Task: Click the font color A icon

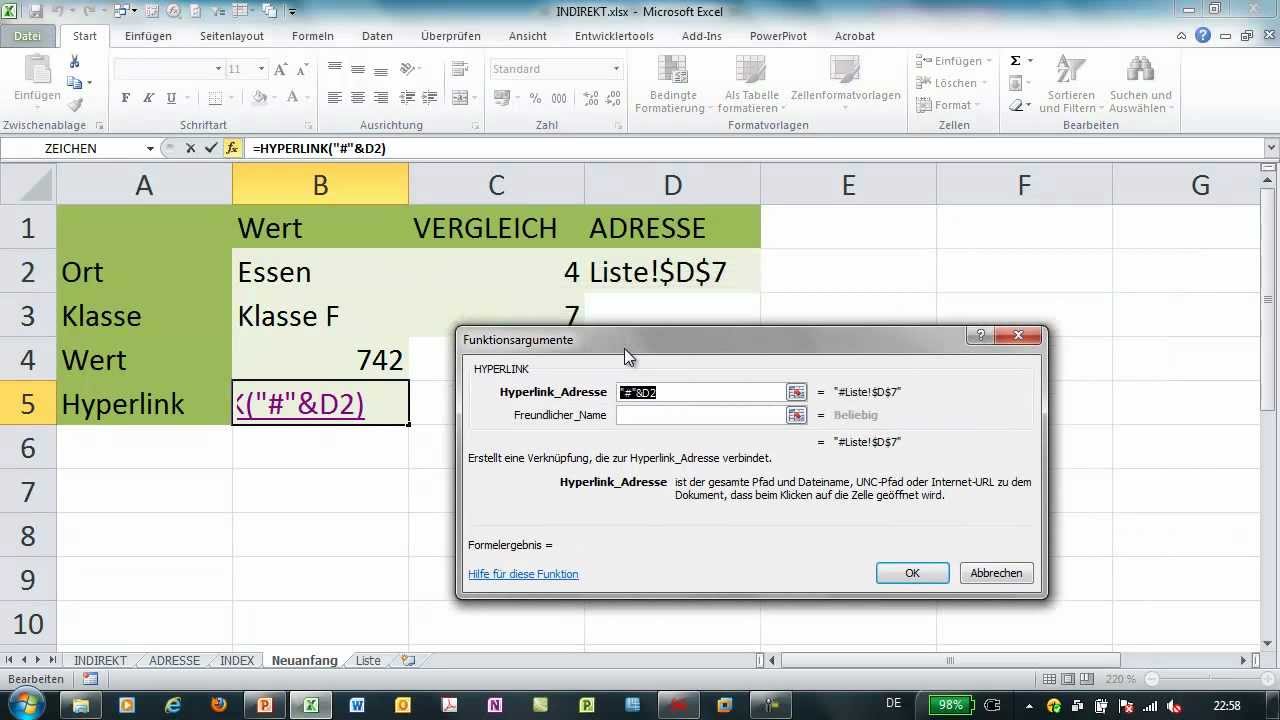Action: (x=293, y=98)
